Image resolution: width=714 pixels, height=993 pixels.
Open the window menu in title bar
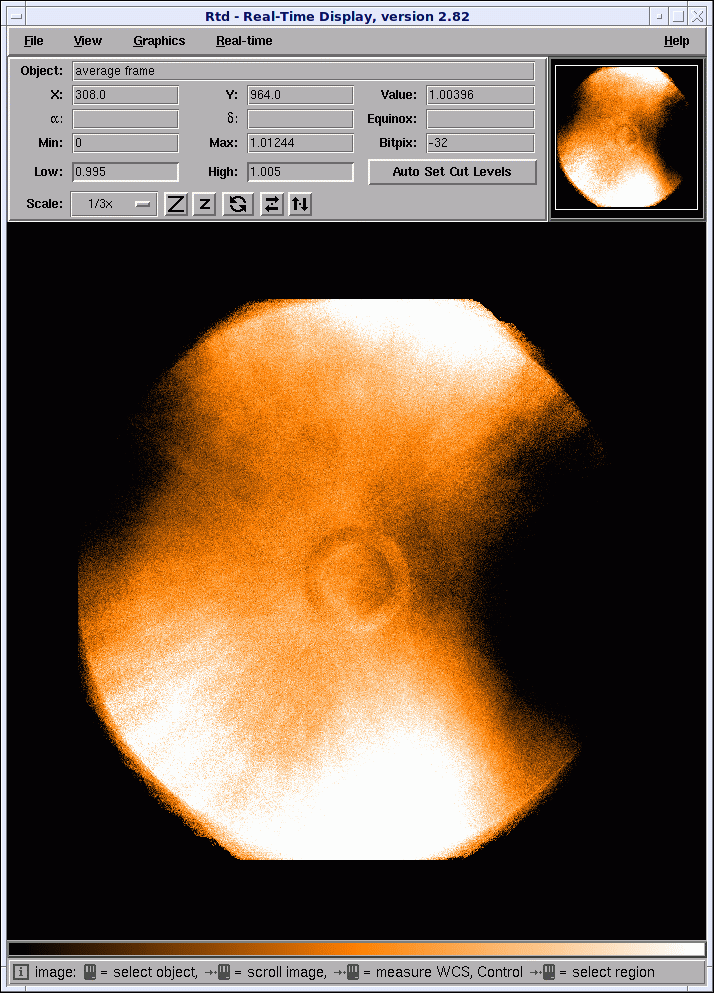click(16, 16)
